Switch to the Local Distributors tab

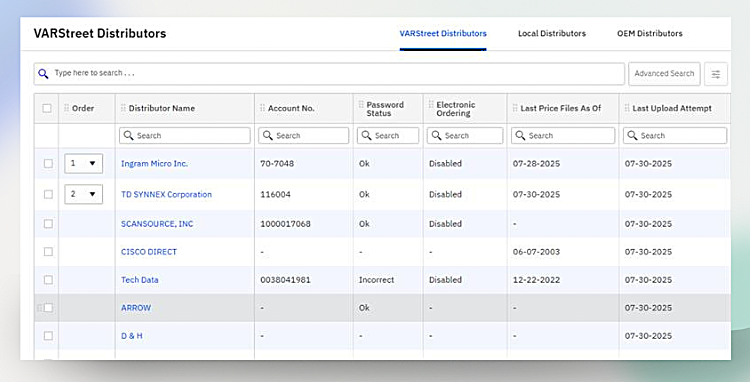pyautogui.click(x=551, y=33)
